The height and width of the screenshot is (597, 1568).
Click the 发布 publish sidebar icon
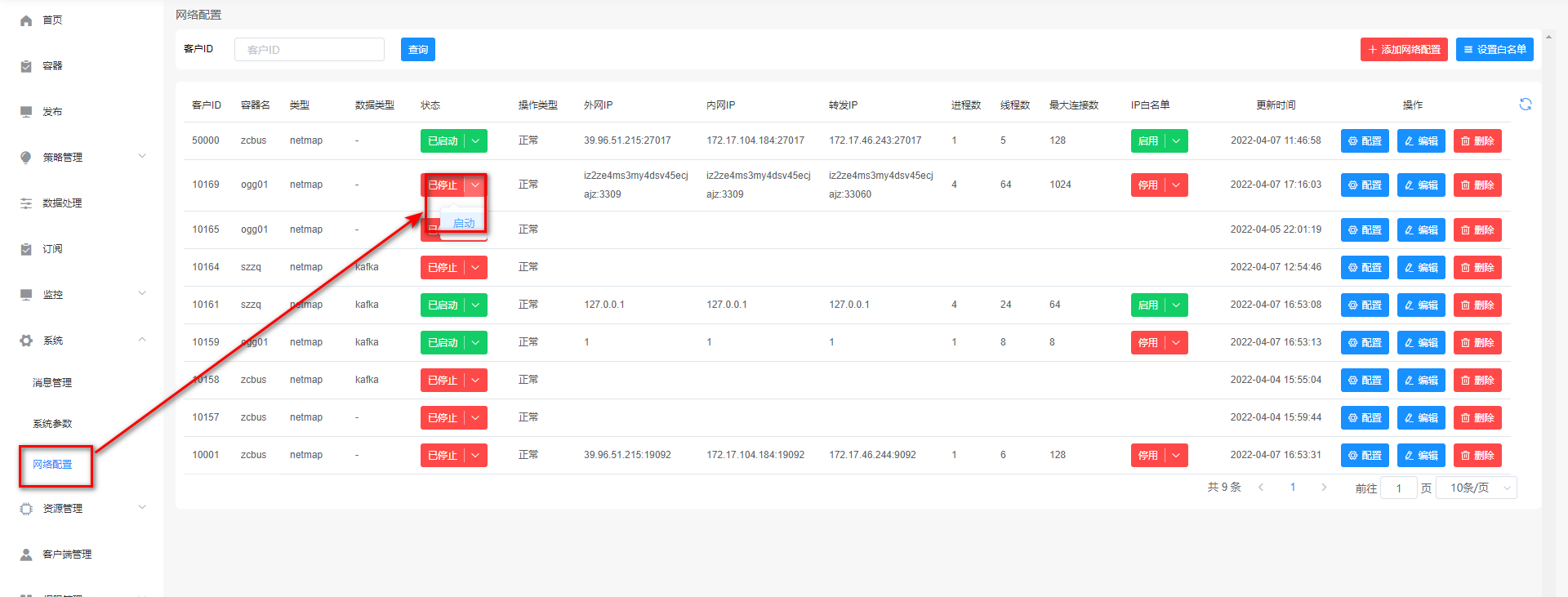(x=26, y=112)
